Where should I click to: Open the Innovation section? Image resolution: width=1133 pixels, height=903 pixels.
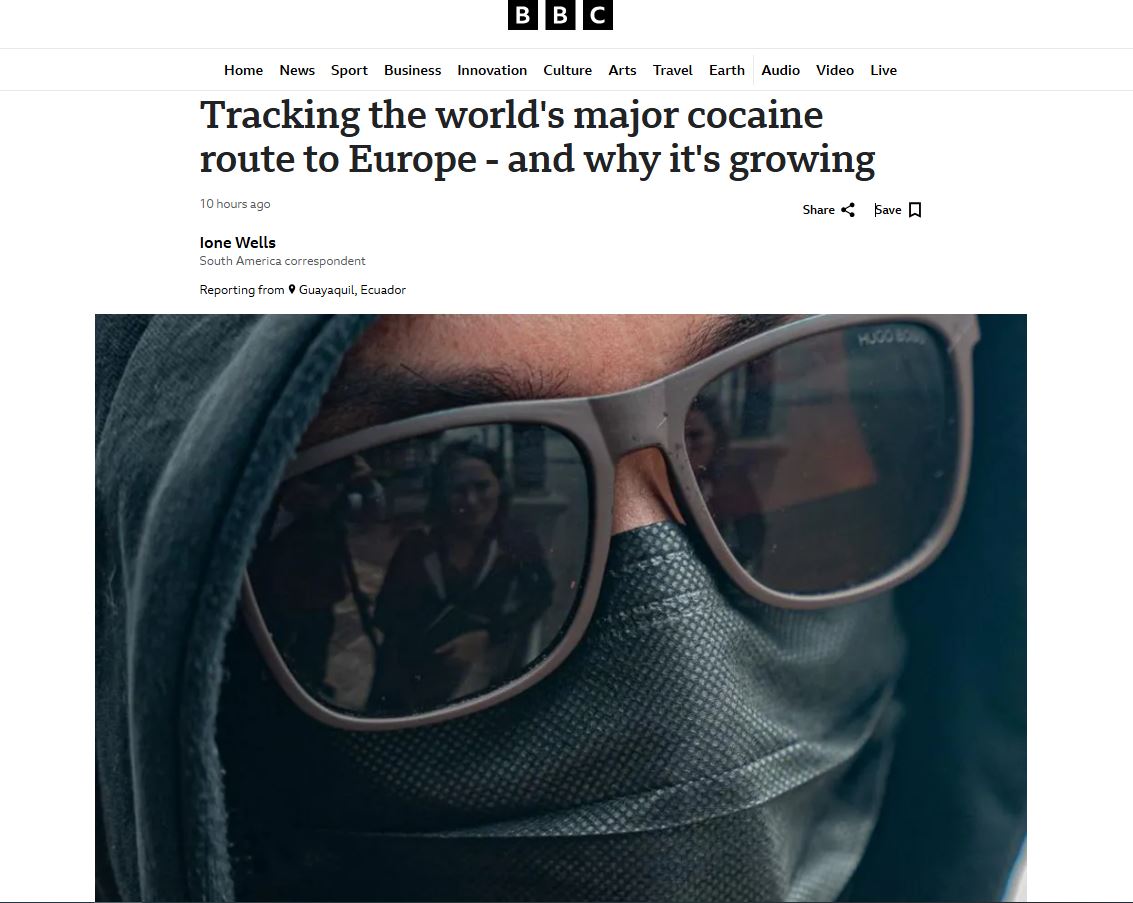(492, 70)
